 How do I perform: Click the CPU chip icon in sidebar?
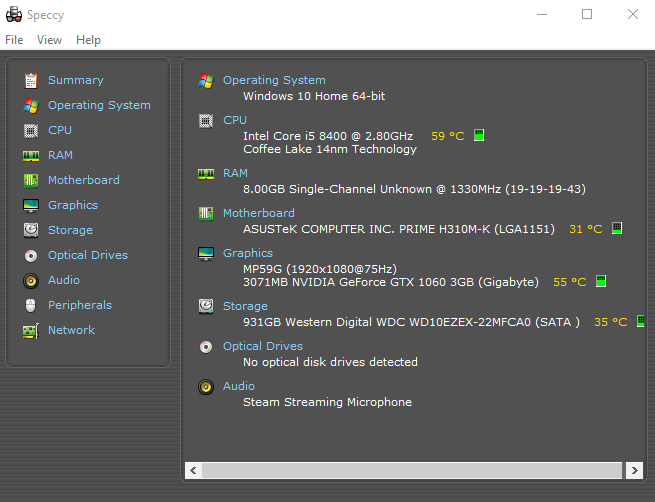click(30, 131)
